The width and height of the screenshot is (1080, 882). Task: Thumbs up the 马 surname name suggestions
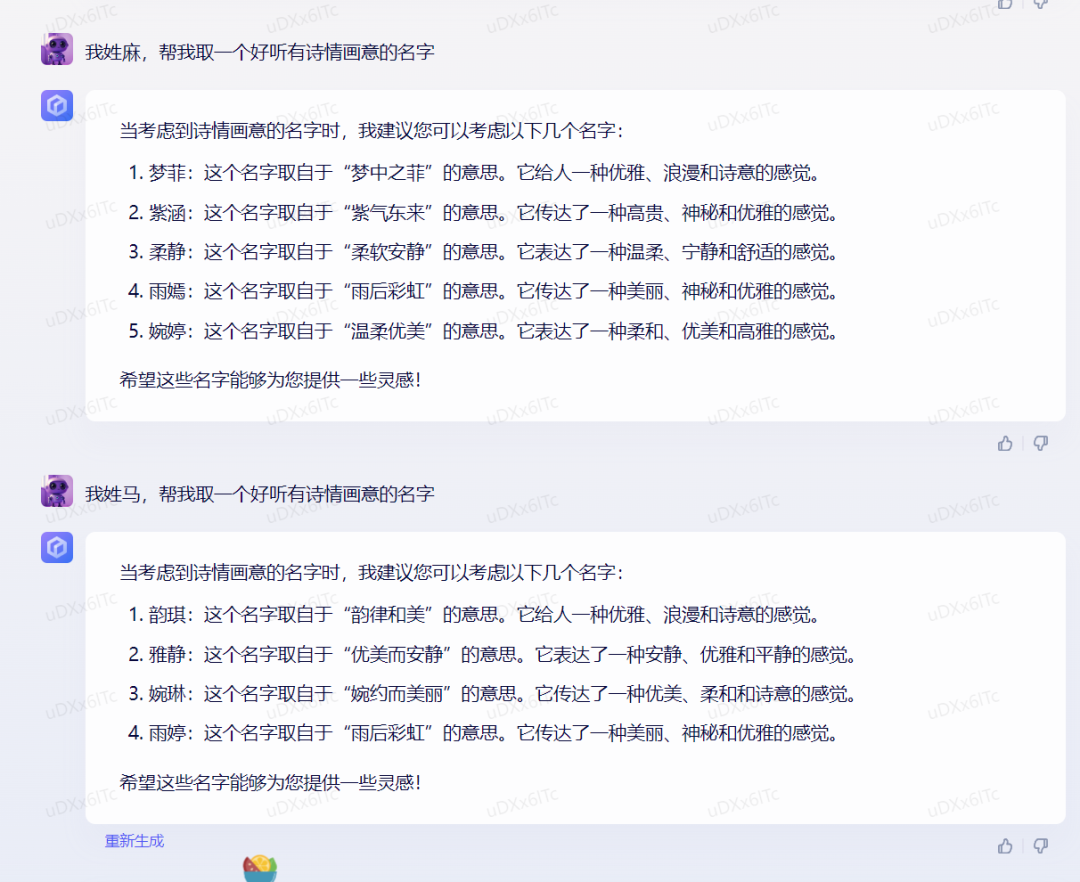click(x=1005, y=846)
